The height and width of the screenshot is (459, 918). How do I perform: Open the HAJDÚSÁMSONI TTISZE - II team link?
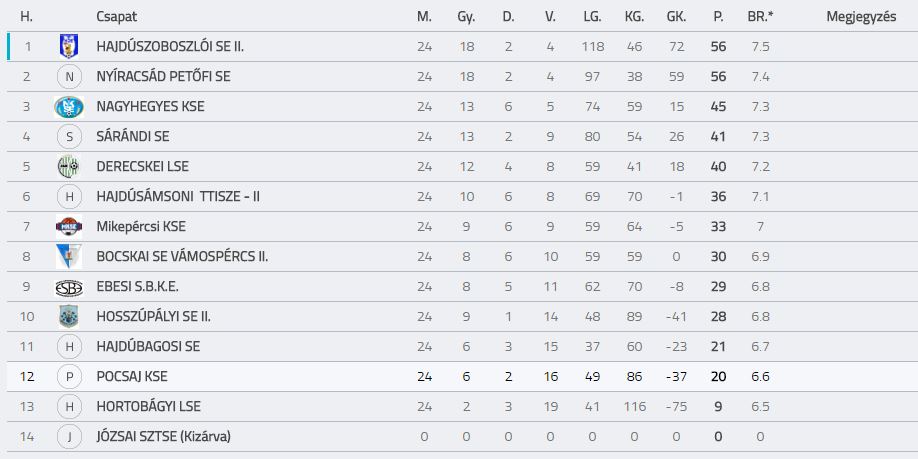tap(178, 197)
